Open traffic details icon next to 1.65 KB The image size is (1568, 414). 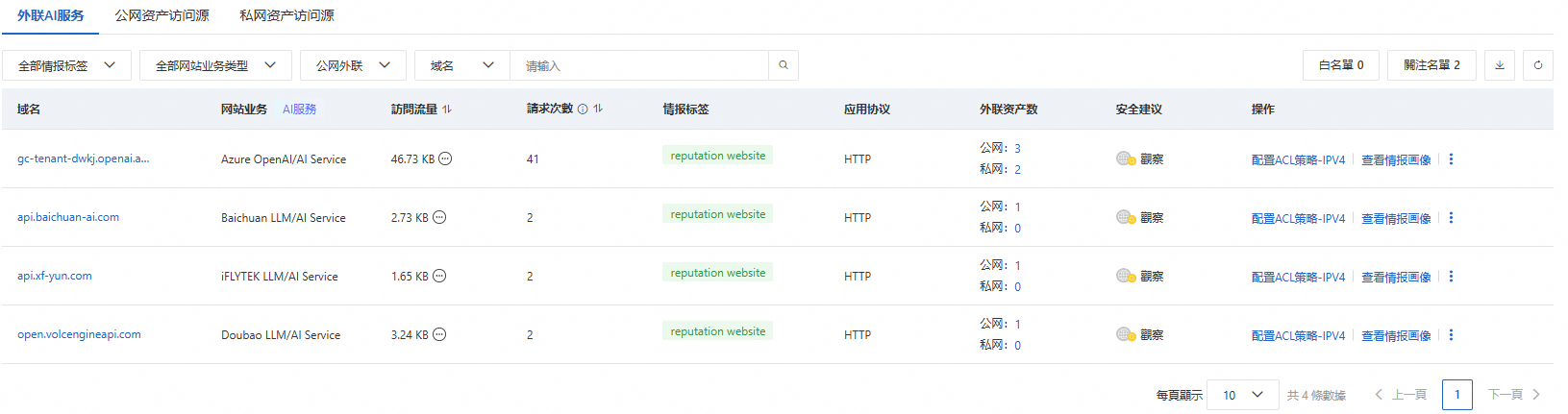pos(439,276)
